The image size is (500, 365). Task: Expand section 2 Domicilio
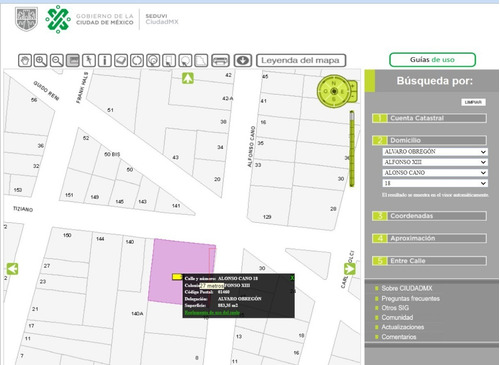(429, 140)
